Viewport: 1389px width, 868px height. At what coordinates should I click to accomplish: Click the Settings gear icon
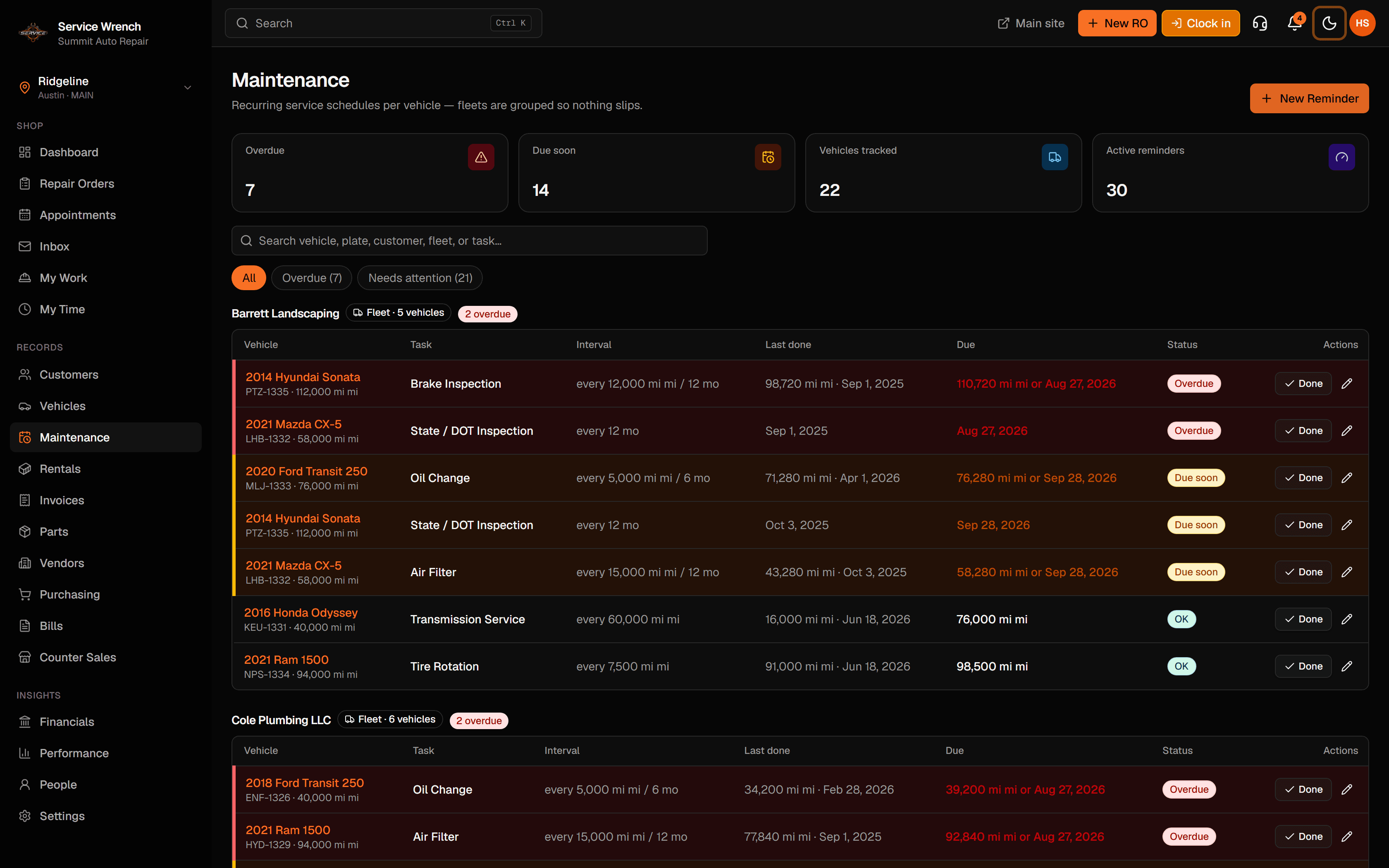point(25,816)
